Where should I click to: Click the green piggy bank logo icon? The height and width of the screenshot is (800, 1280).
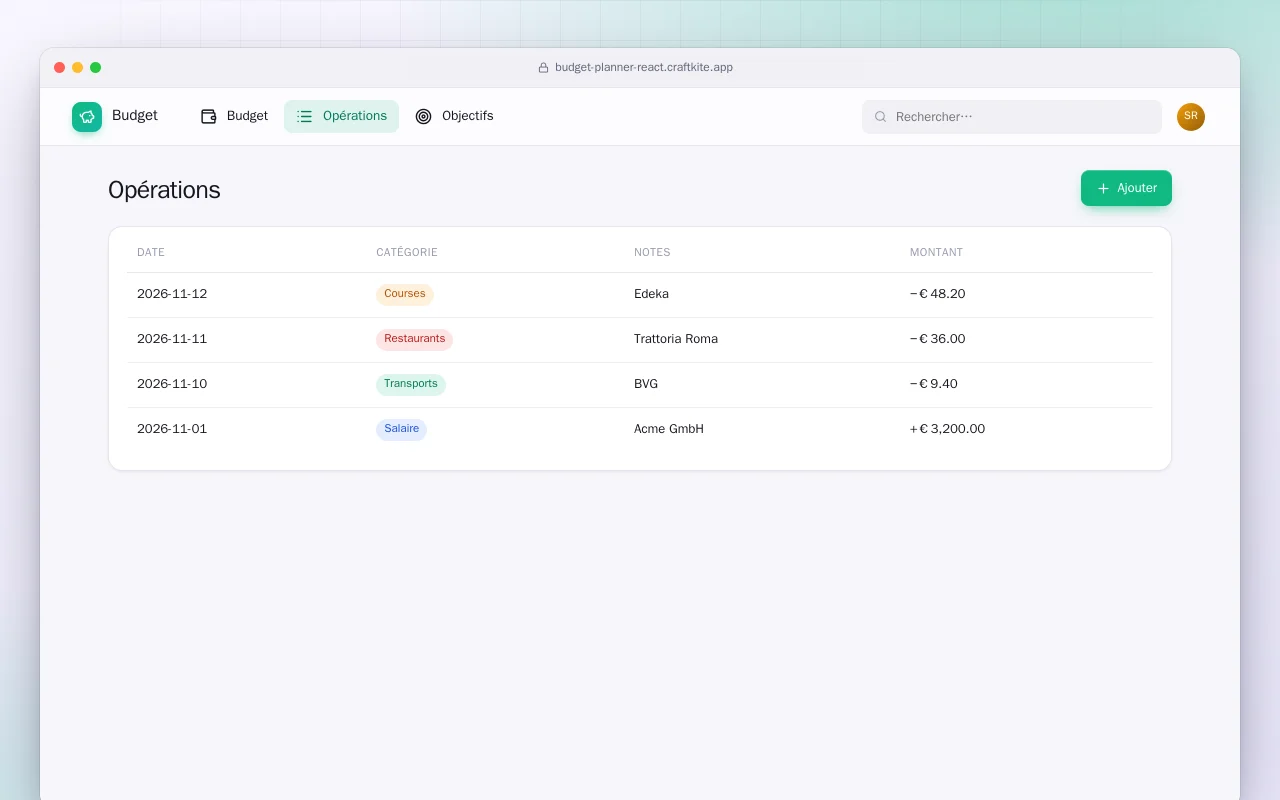(x=87, y=117)
